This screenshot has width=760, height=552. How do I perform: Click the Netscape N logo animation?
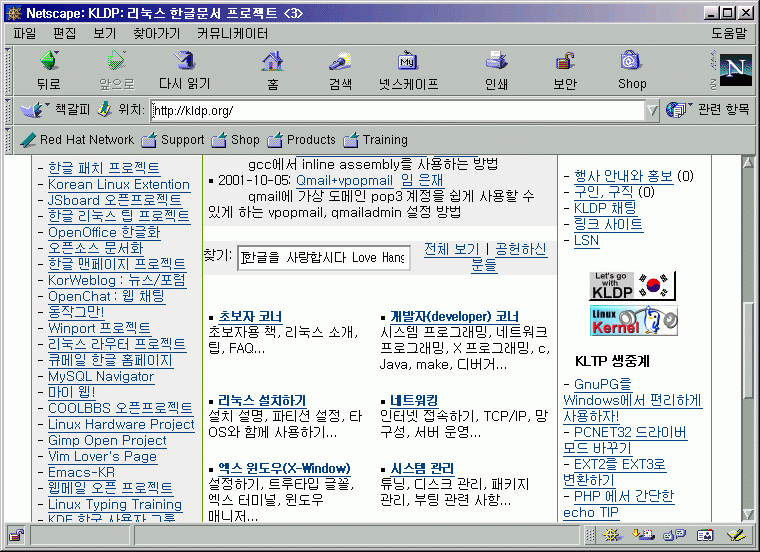[x=735, y=70]
